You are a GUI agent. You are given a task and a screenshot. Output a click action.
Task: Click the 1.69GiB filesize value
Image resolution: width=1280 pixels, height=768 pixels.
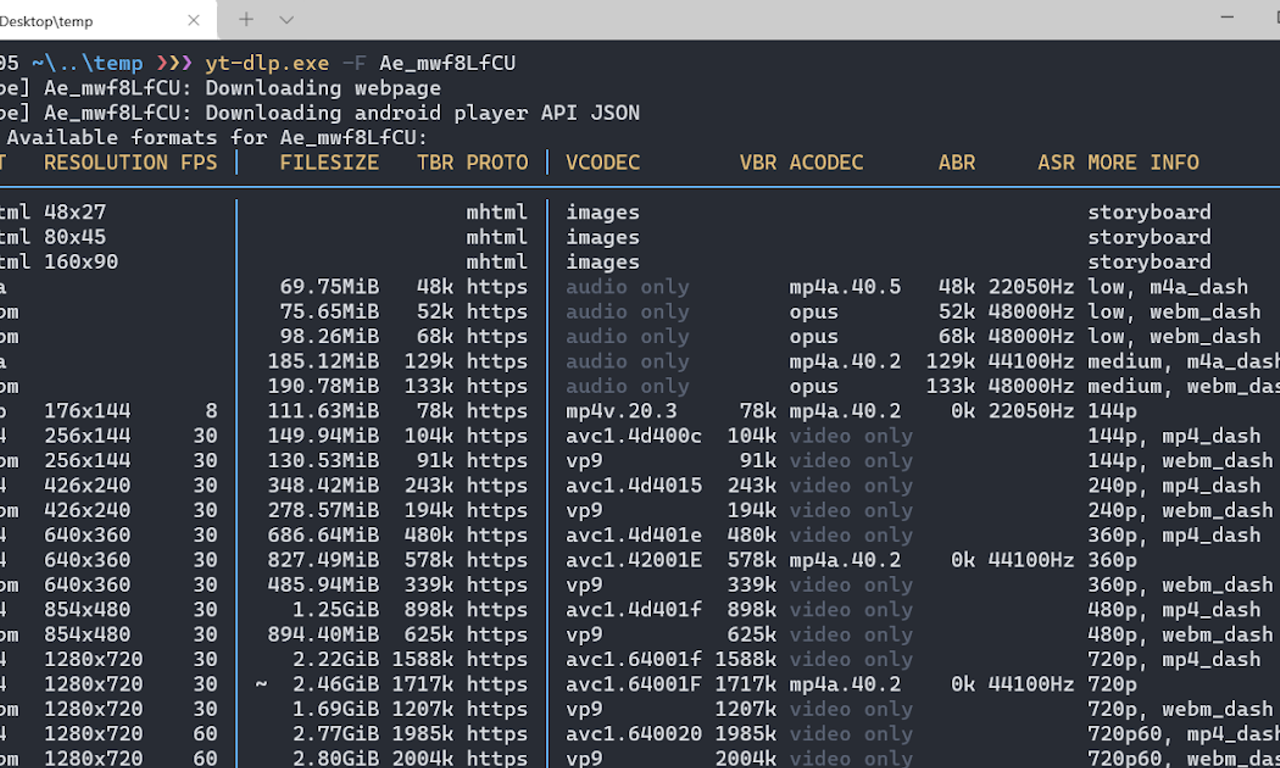(x=336, y=709)
